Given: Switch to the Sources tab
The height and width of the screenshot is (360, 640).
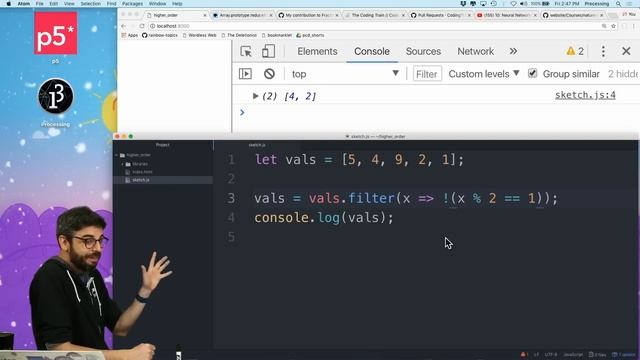Looking at the screenshot, I should tap(423, 51).
